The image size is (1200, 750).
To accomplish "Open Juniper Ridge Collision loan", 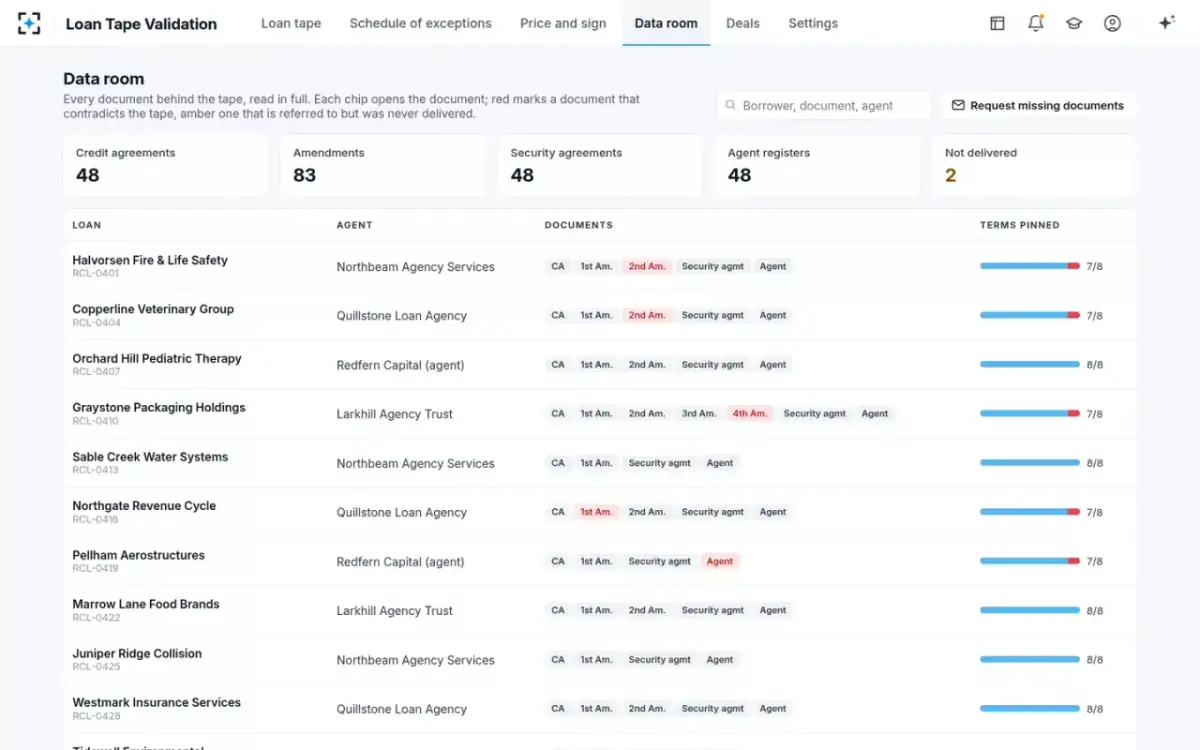I will pyautogui.click(x=137, y=654).
